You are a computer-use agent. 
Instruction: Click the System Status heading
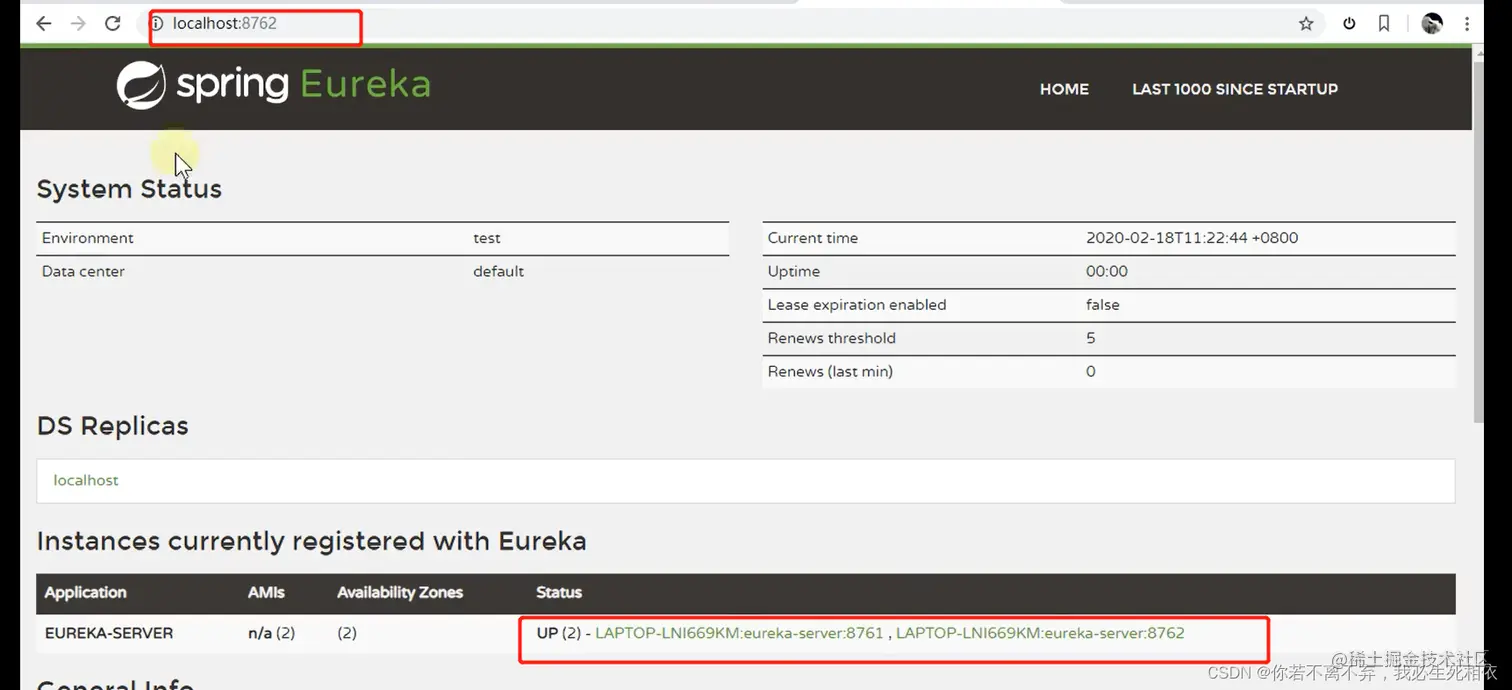click(x=129, y=189)
